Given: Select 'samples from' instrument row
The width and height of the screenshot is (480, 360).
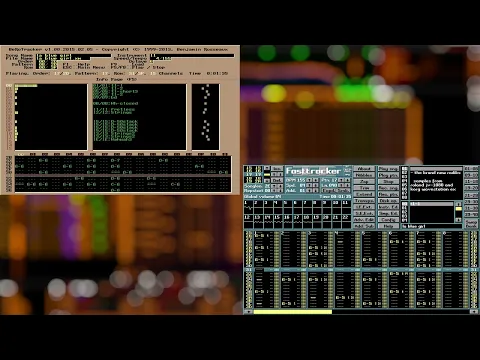Looking at the screenshot, I should 436,181.
